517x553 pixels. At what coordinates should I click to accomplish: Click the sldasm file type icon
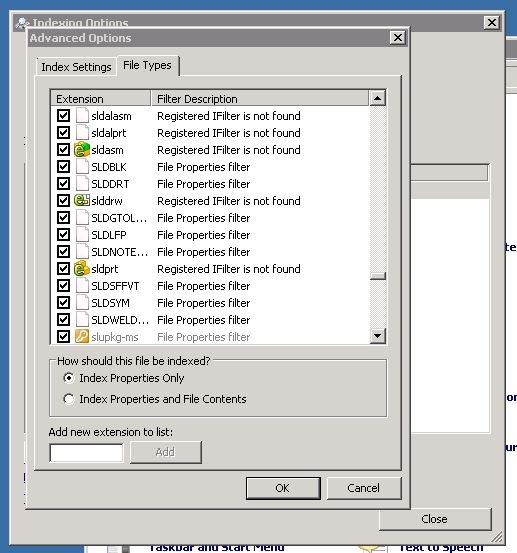82,150
